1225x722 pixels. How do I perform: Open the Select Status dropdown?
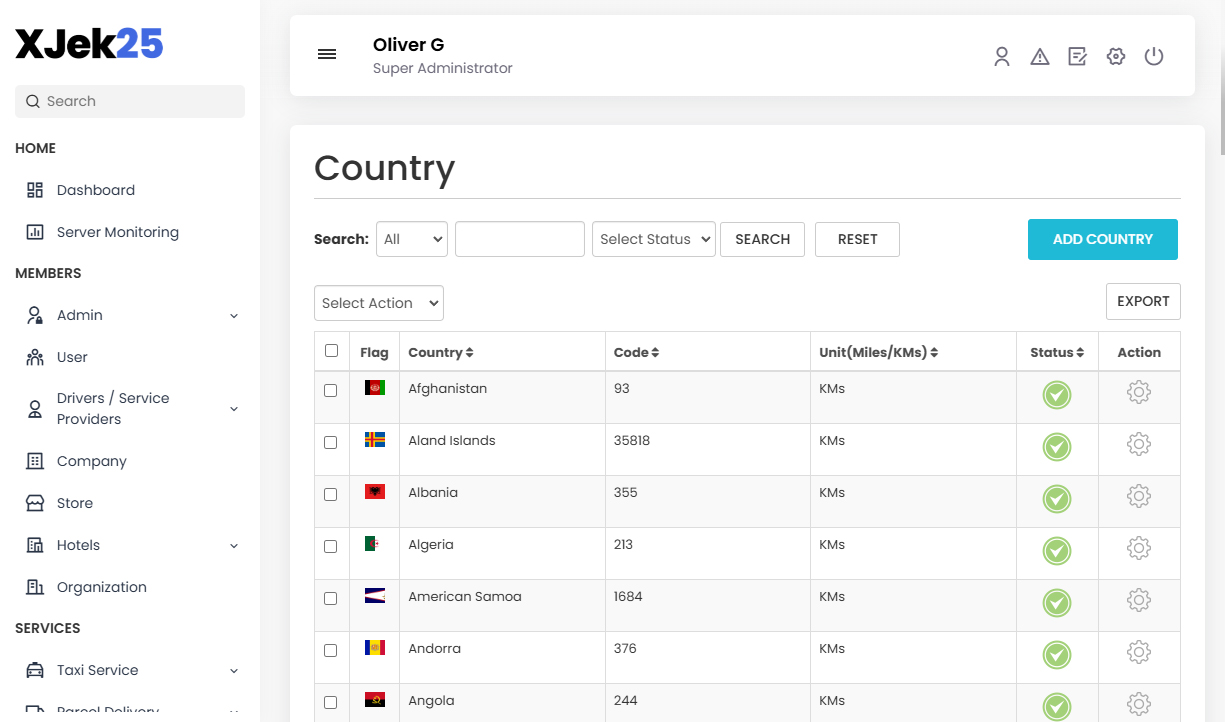click(x=654, y=240)
